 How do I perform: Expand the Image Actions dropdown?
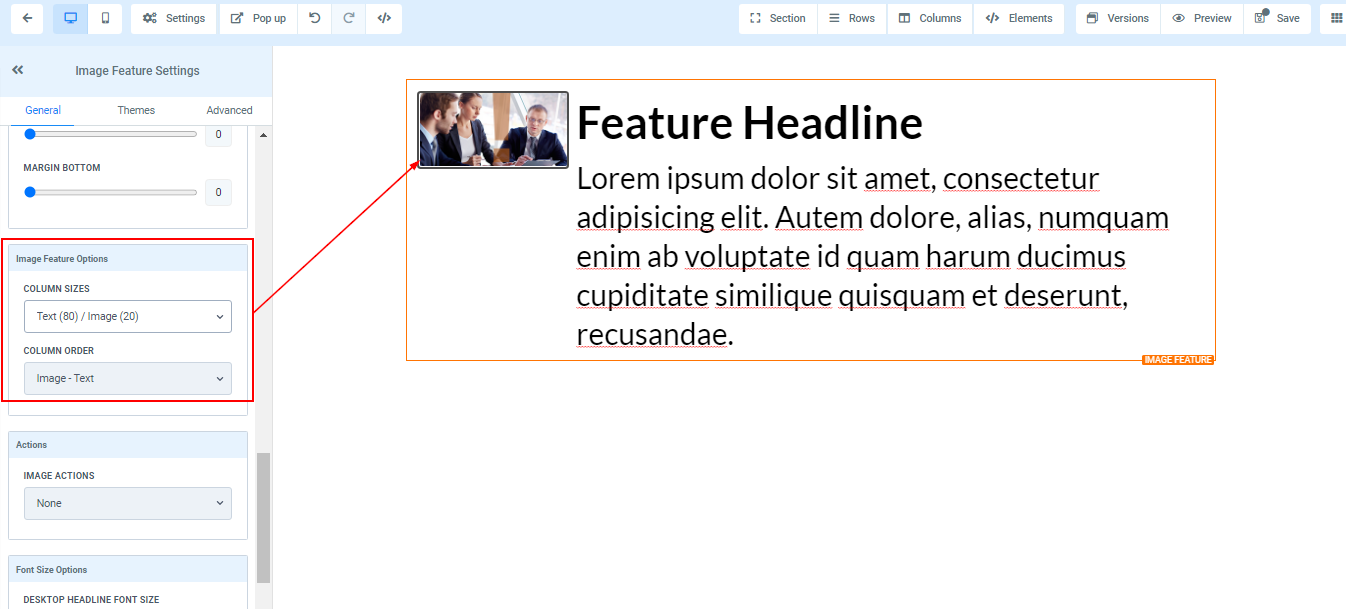click(128, 503)
